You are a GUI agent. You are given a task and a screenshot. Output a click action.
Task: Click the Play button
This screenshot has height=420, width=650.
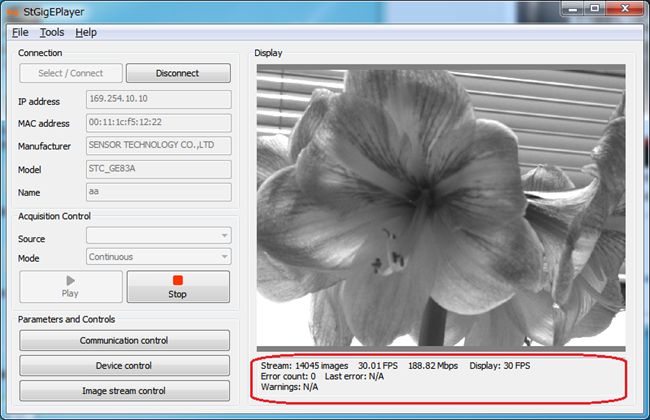coord(70,287)
